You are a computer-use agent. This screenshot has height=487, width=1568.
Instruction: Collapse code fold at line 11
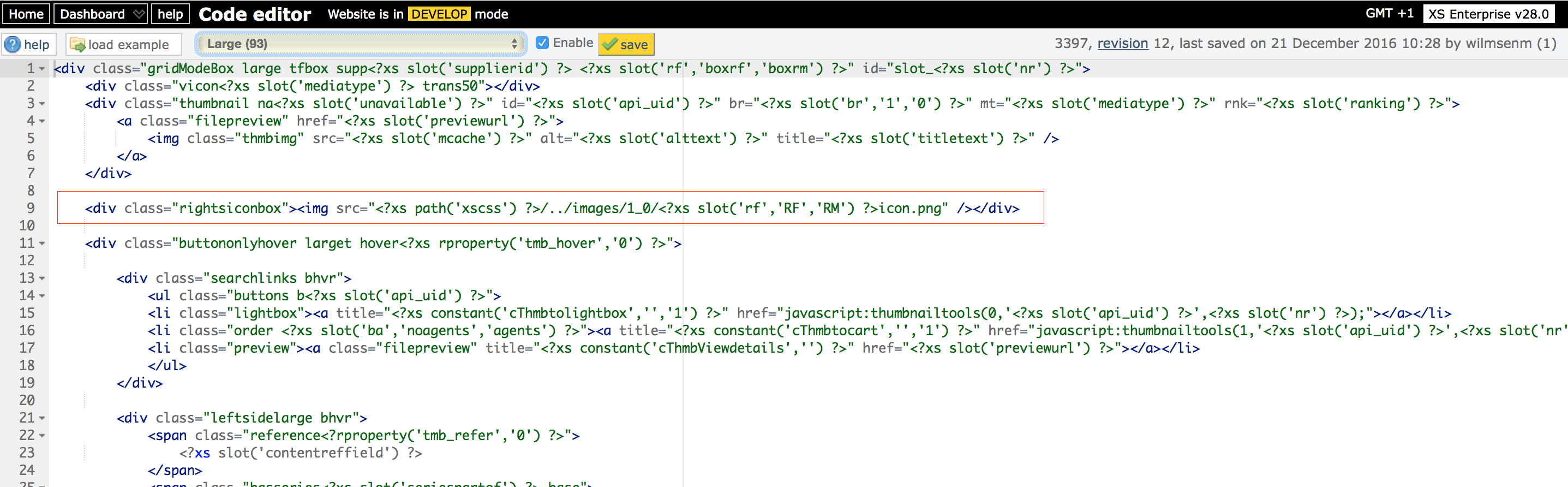click(x=42, y=243)
